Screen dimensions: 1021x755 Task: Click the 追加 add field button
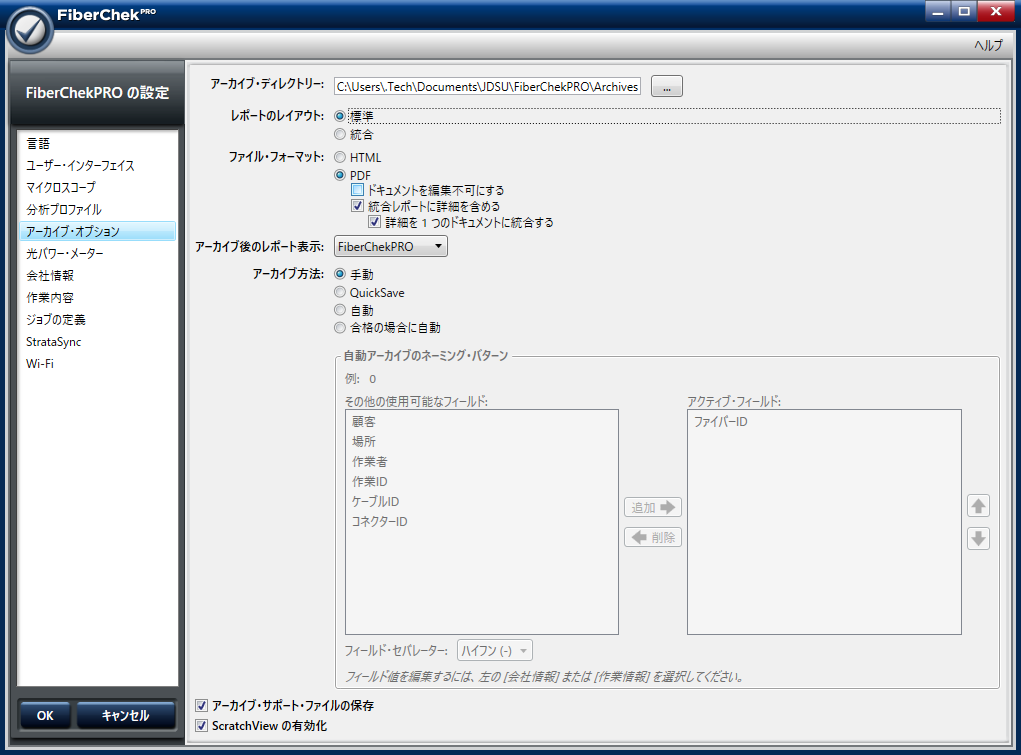[x=653, y=507]
